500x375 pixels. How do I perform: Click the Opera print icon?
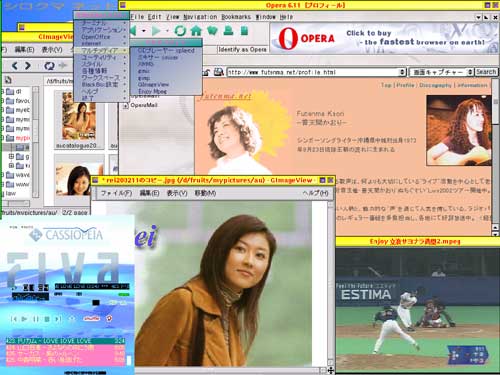pos(228,30)
